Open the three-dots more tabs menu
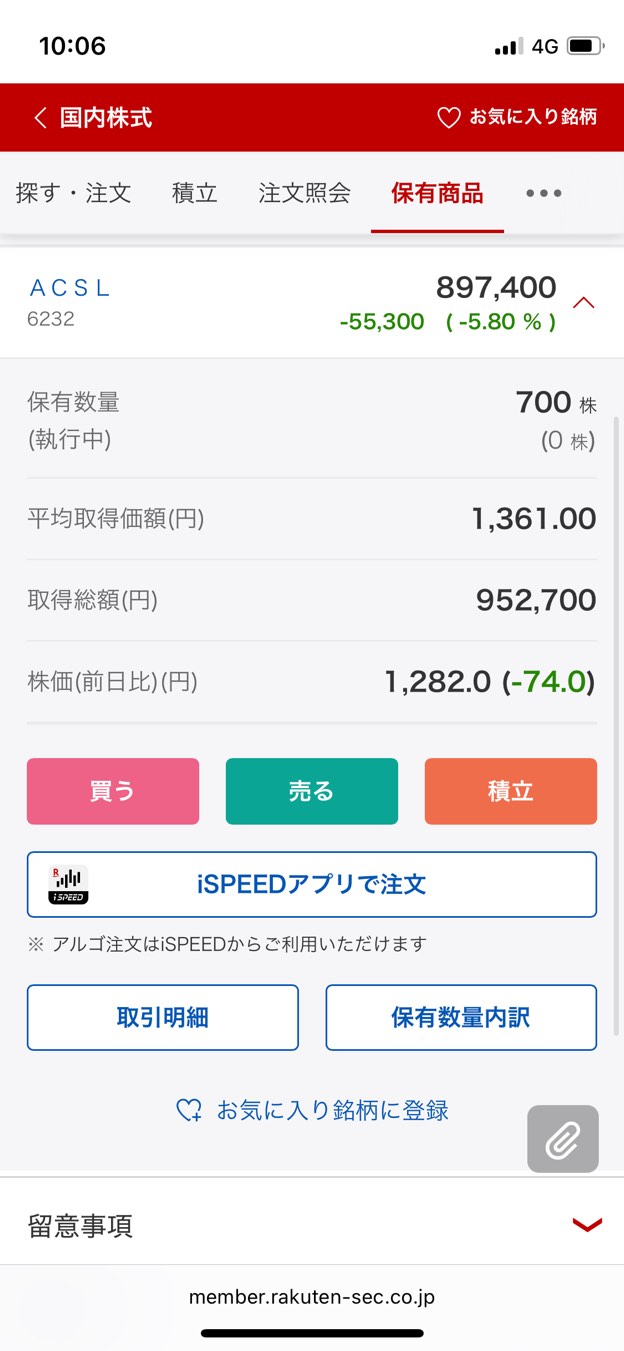Image resolution: width=624 pixels, height=1351 pixels. pos(544,193)
